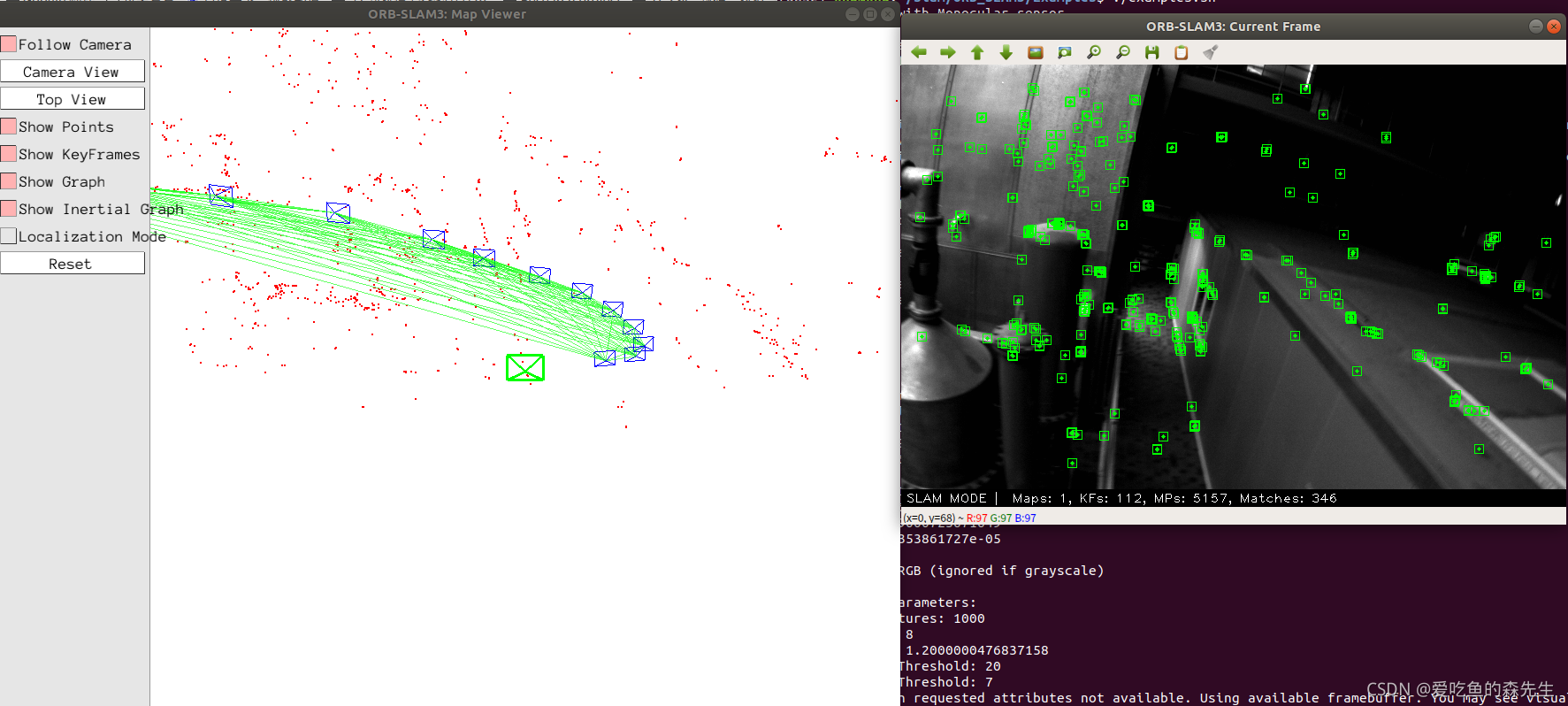Click the broom overlay-clear icon

1211,52
